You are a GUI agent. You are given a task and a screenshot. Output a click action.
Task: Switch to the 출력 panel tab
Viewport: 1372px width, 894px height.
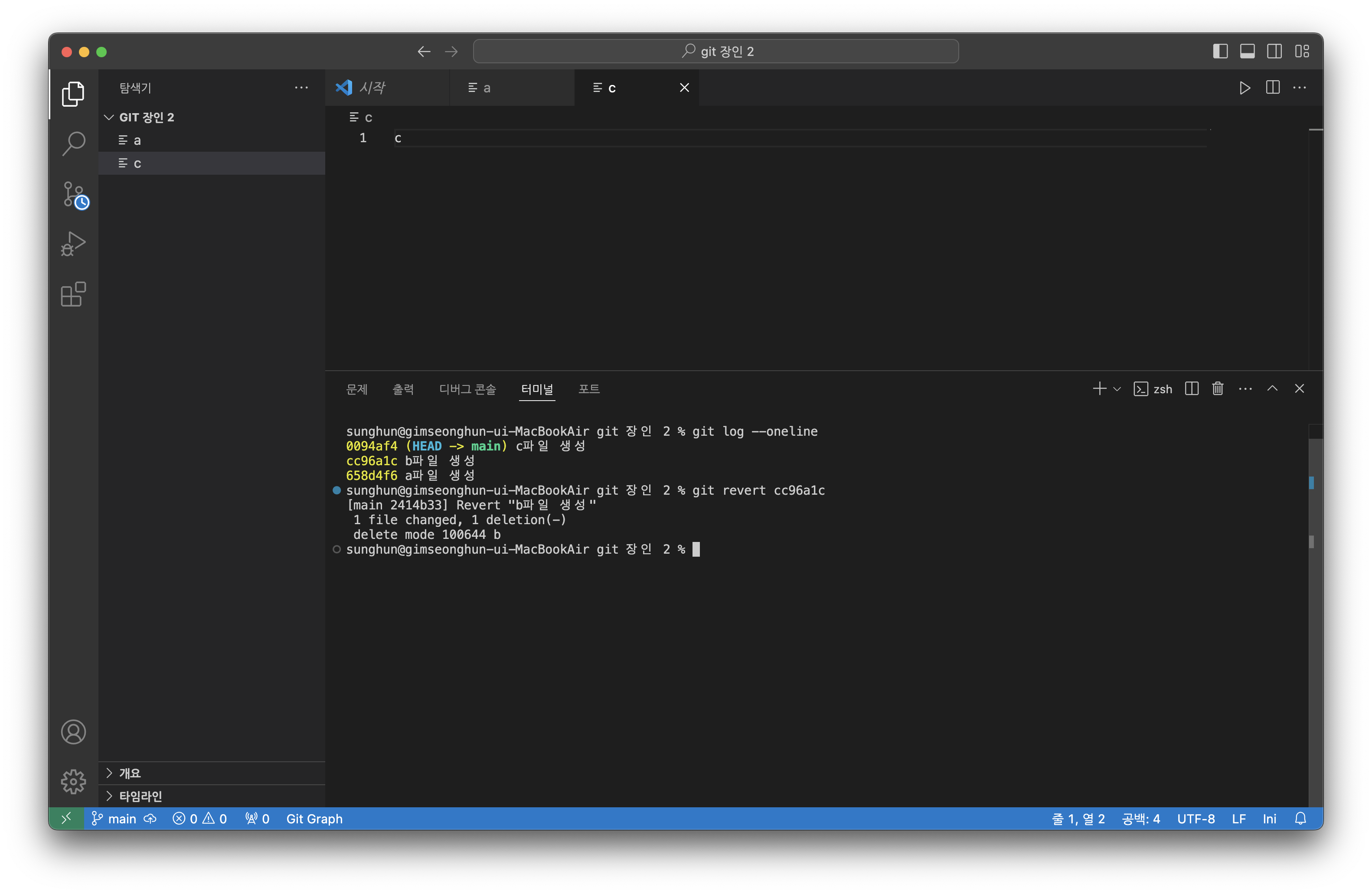click(403, 389)
